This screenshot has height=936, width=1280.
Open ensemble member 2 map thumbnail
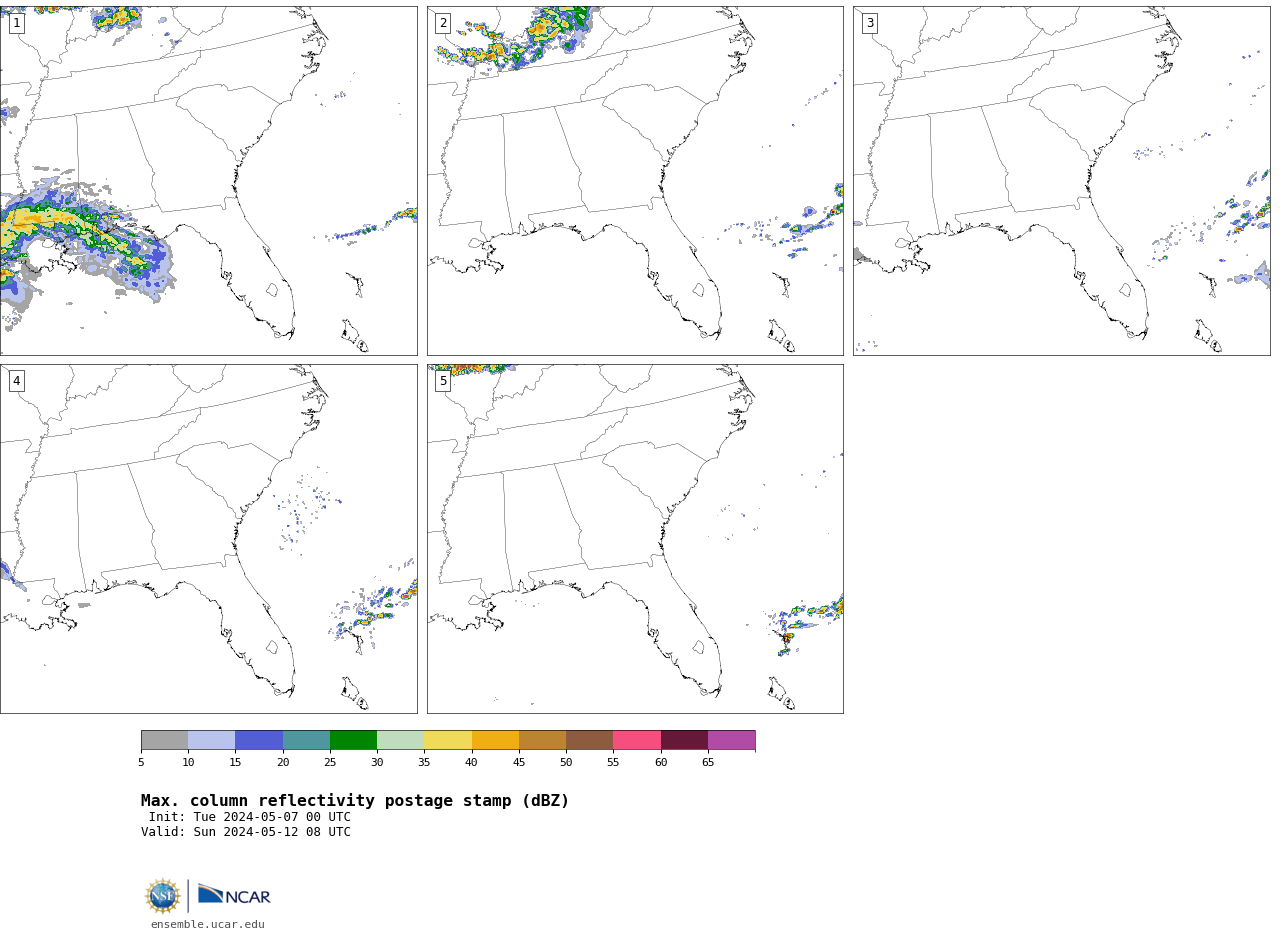pyautogui.click(x=635, y=181)
